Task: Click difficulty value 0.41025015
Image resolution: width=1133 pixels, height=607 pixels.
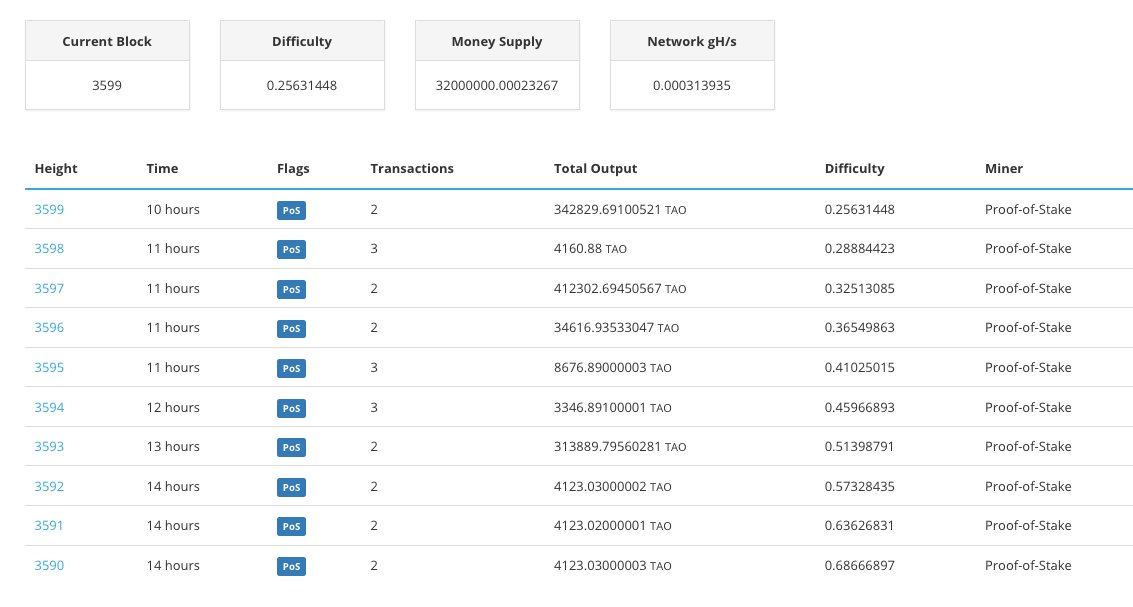Action: (859, 367)
